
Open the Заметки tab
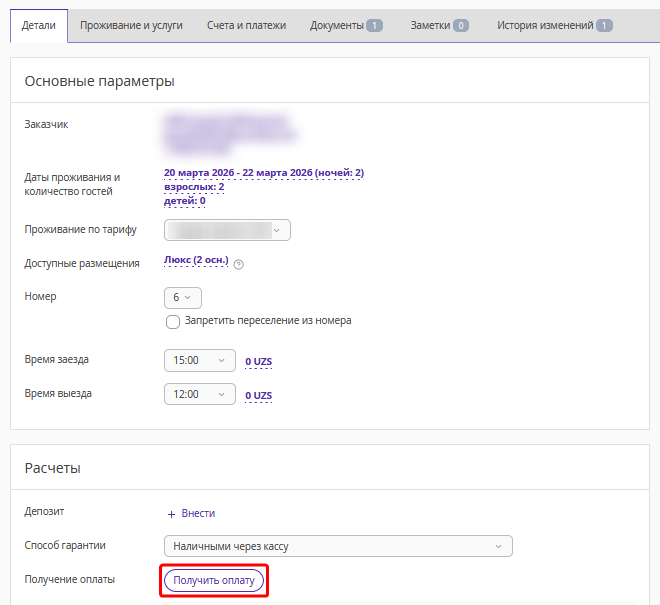[439, 25]
